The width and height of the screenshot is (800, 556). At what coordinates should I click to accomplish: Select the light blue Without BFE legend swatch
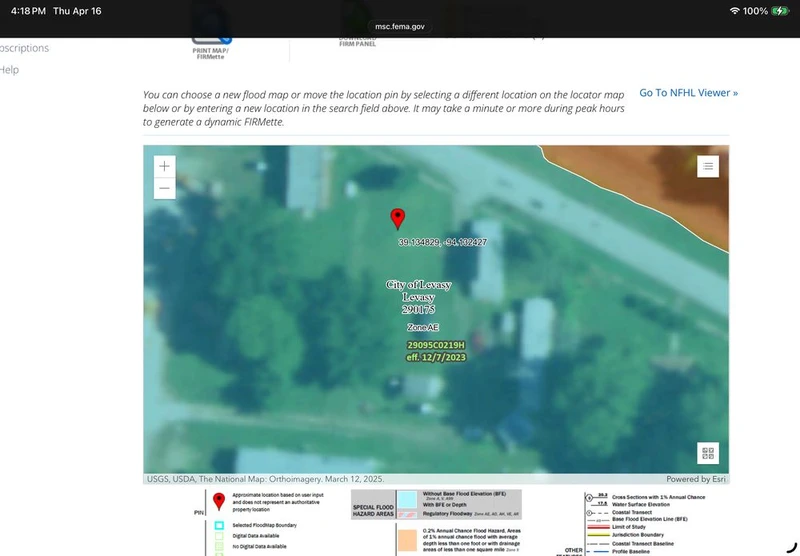pyautogui.click(x=407, y=499)
